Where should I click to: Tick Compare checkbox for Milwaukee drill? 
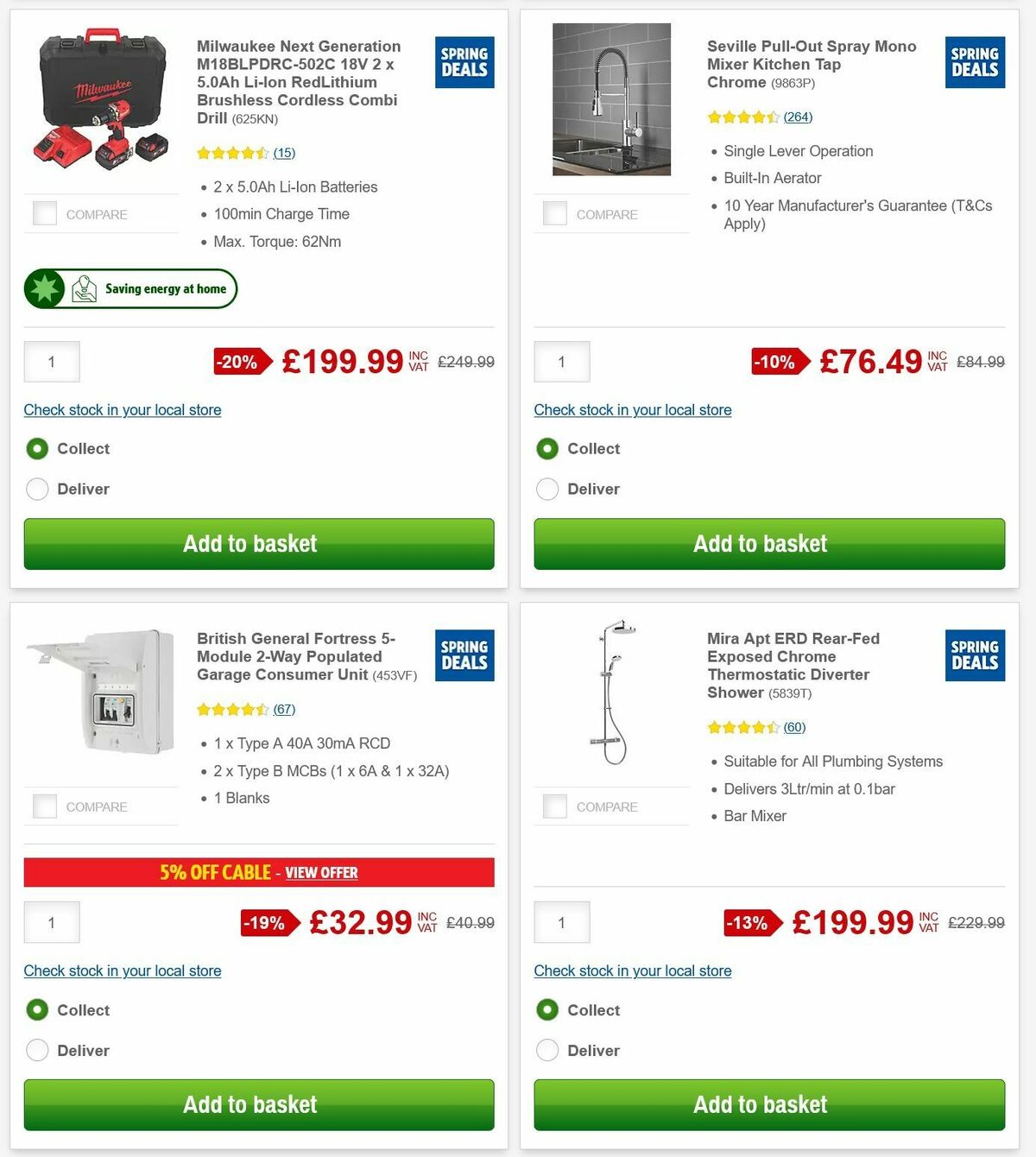[x=43, y=212]
